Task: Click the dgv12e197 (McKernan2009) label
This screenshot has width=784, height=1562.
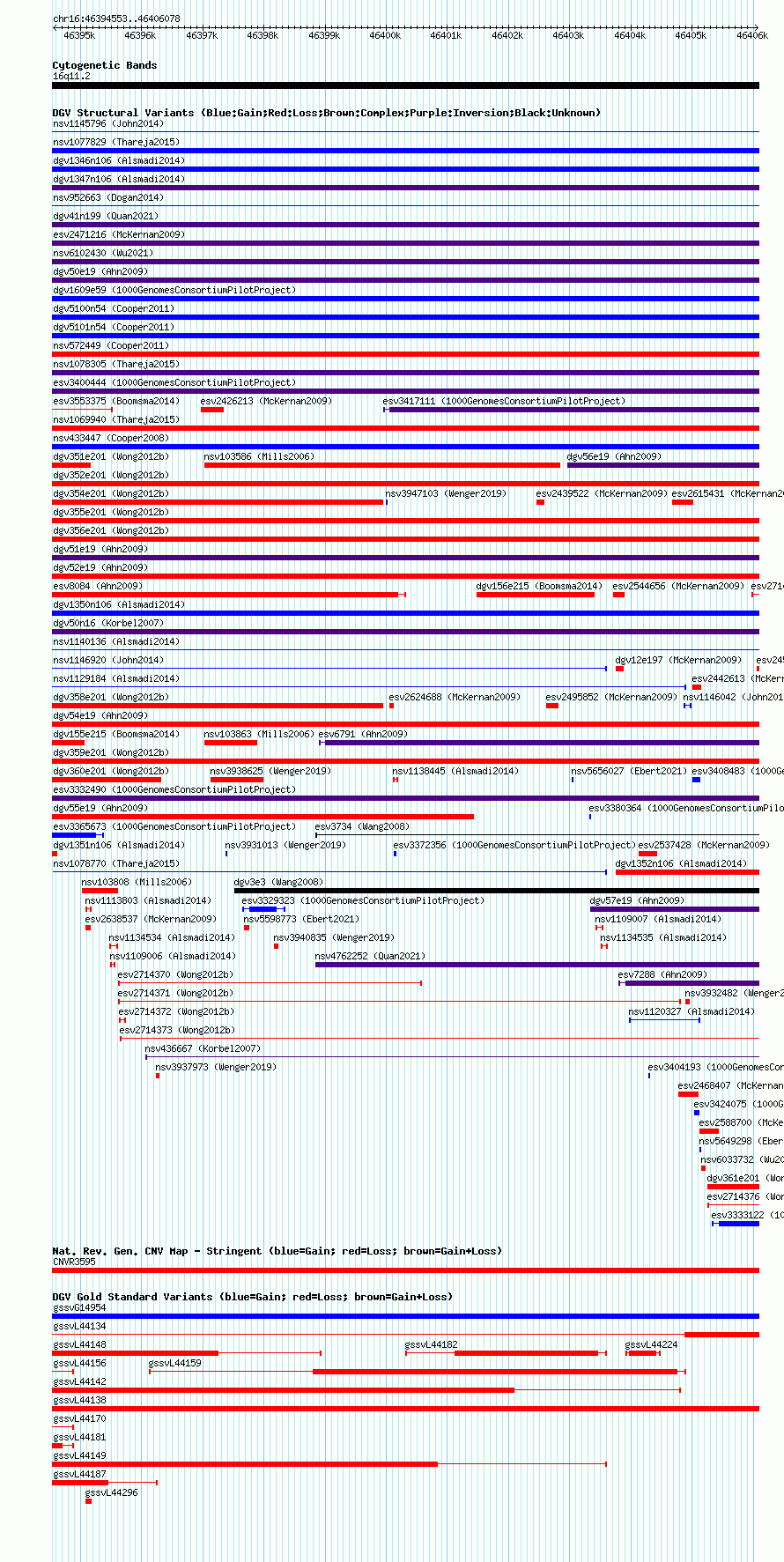Action: tap(678, 660)
